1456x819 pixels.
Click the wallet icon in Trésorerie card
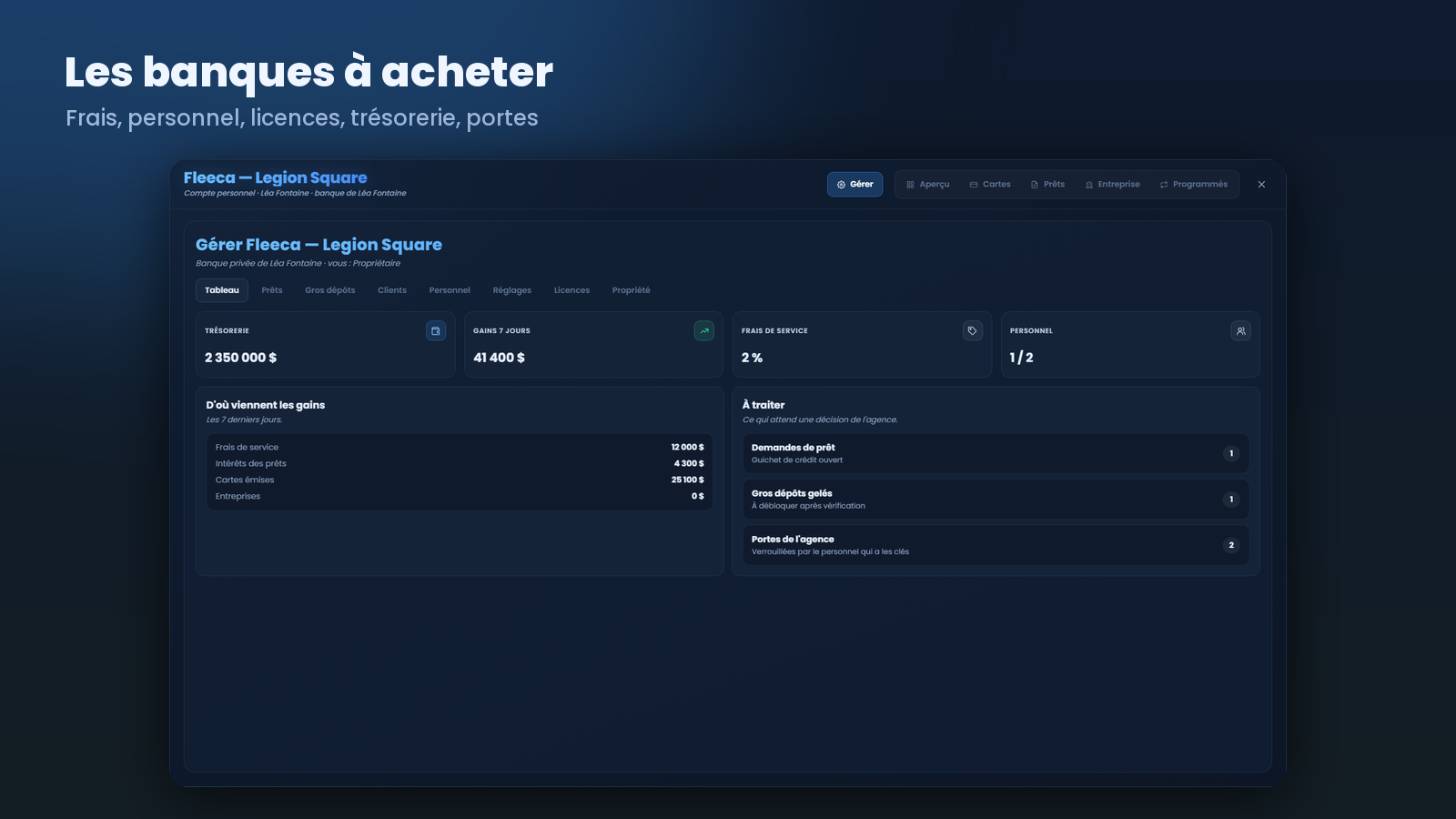436,331
